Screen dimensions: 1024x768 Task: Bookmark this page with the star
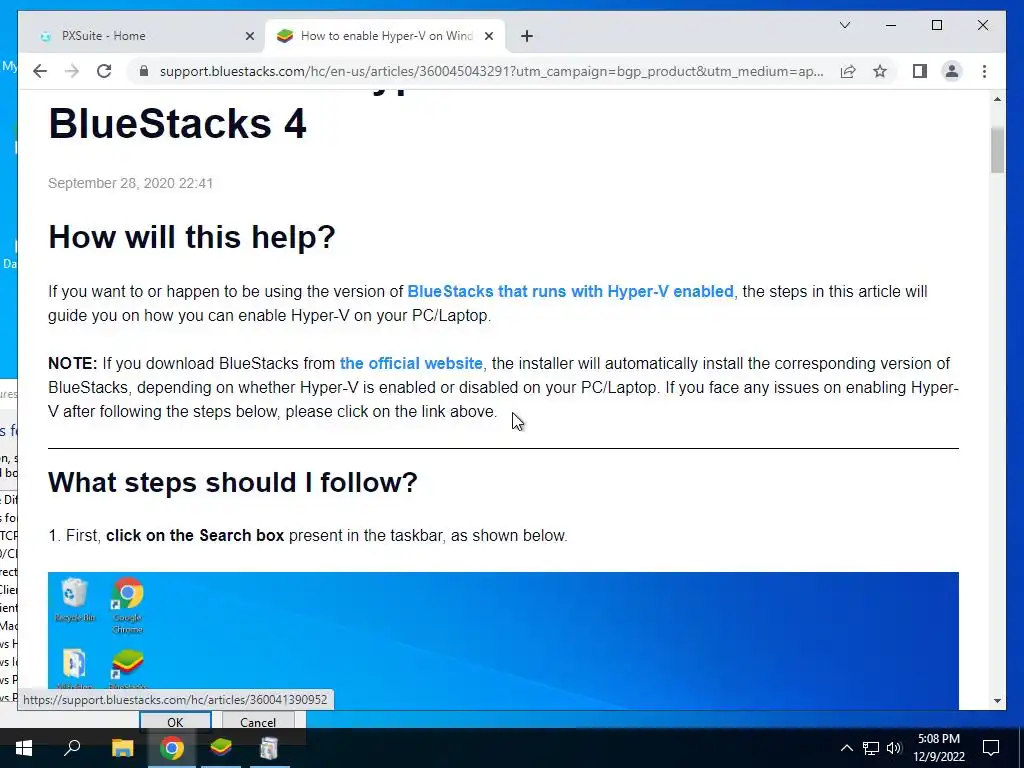point(880,71)
